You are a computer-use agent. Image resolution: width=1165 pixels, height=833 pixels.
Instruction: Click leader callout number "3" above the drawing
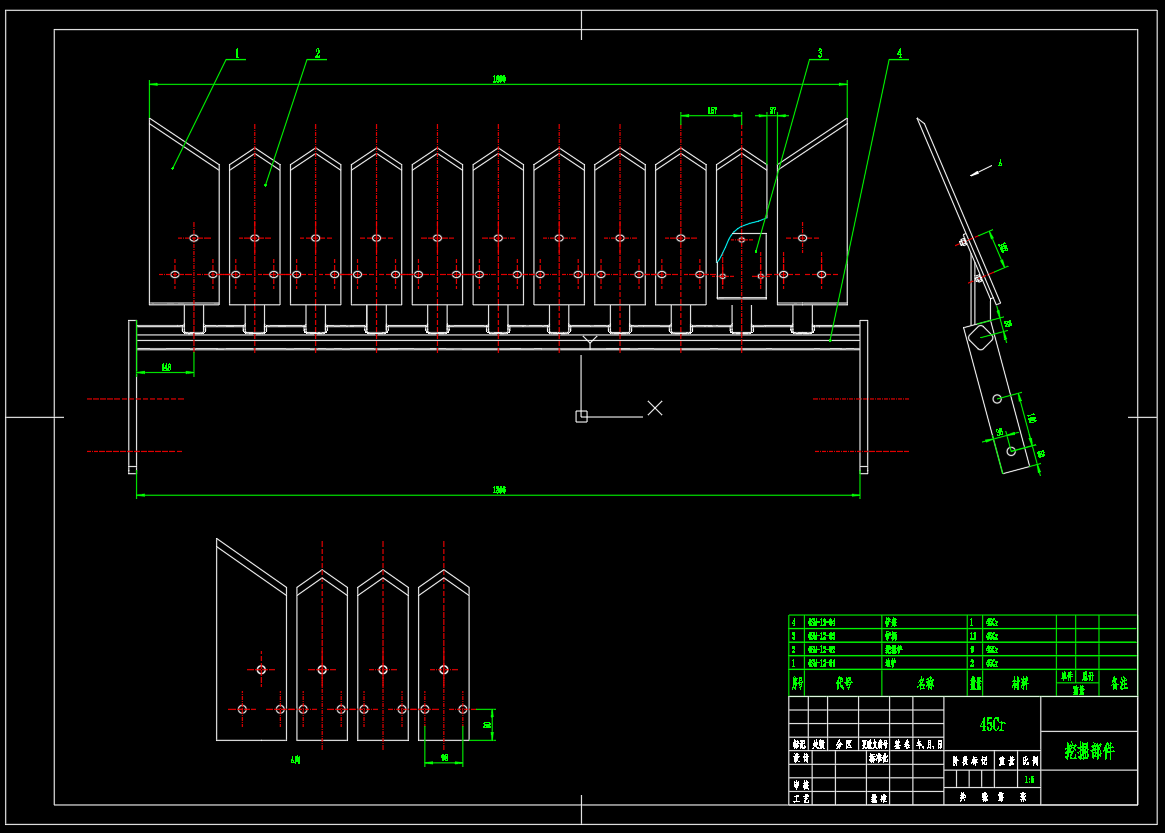point(820,54)
